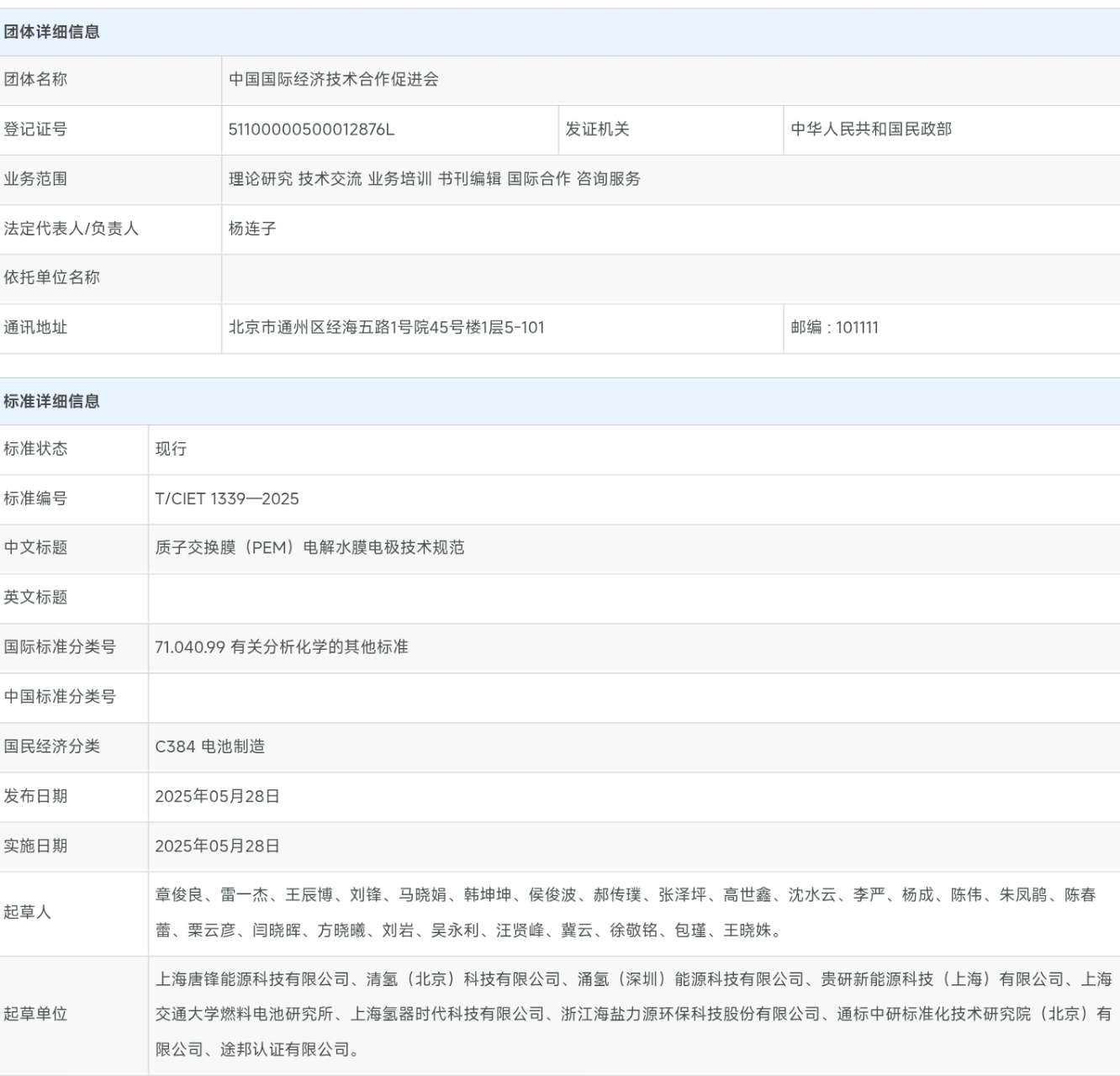Select the 中华人民共和国民政部 value
The image size is (1120, 1076).
pyautogui.click(x=871, y=129)
